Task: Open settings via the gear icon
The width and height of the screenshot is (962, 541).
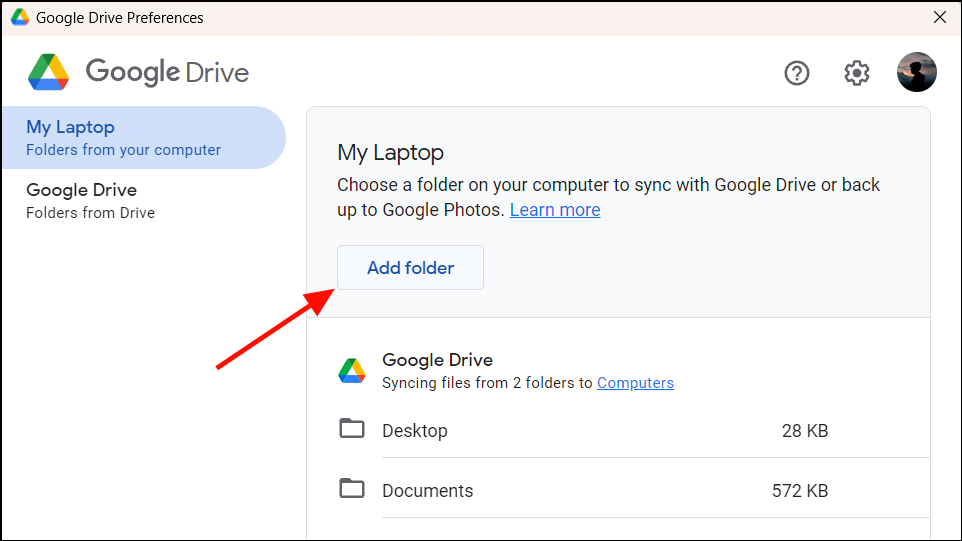Action: point(856,73)
